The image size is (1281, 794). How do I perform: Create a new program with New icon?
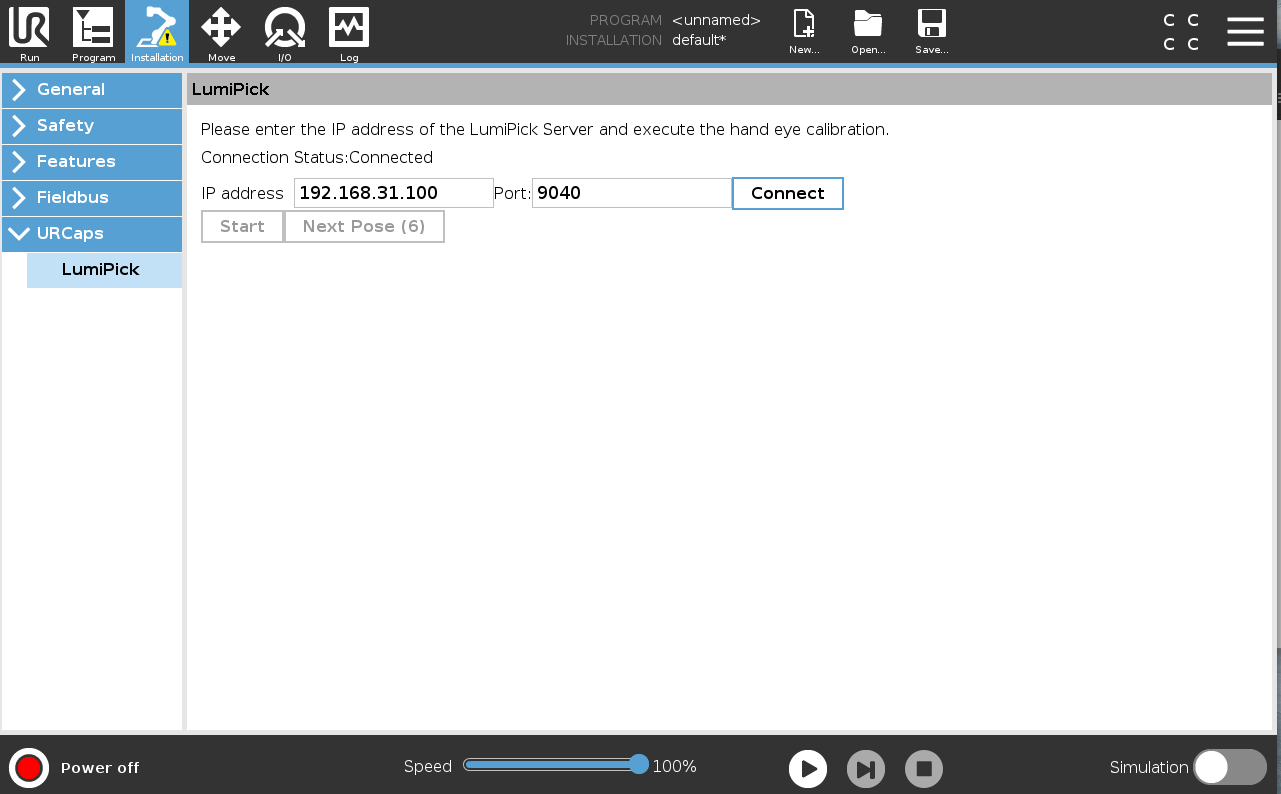(804, 32)
